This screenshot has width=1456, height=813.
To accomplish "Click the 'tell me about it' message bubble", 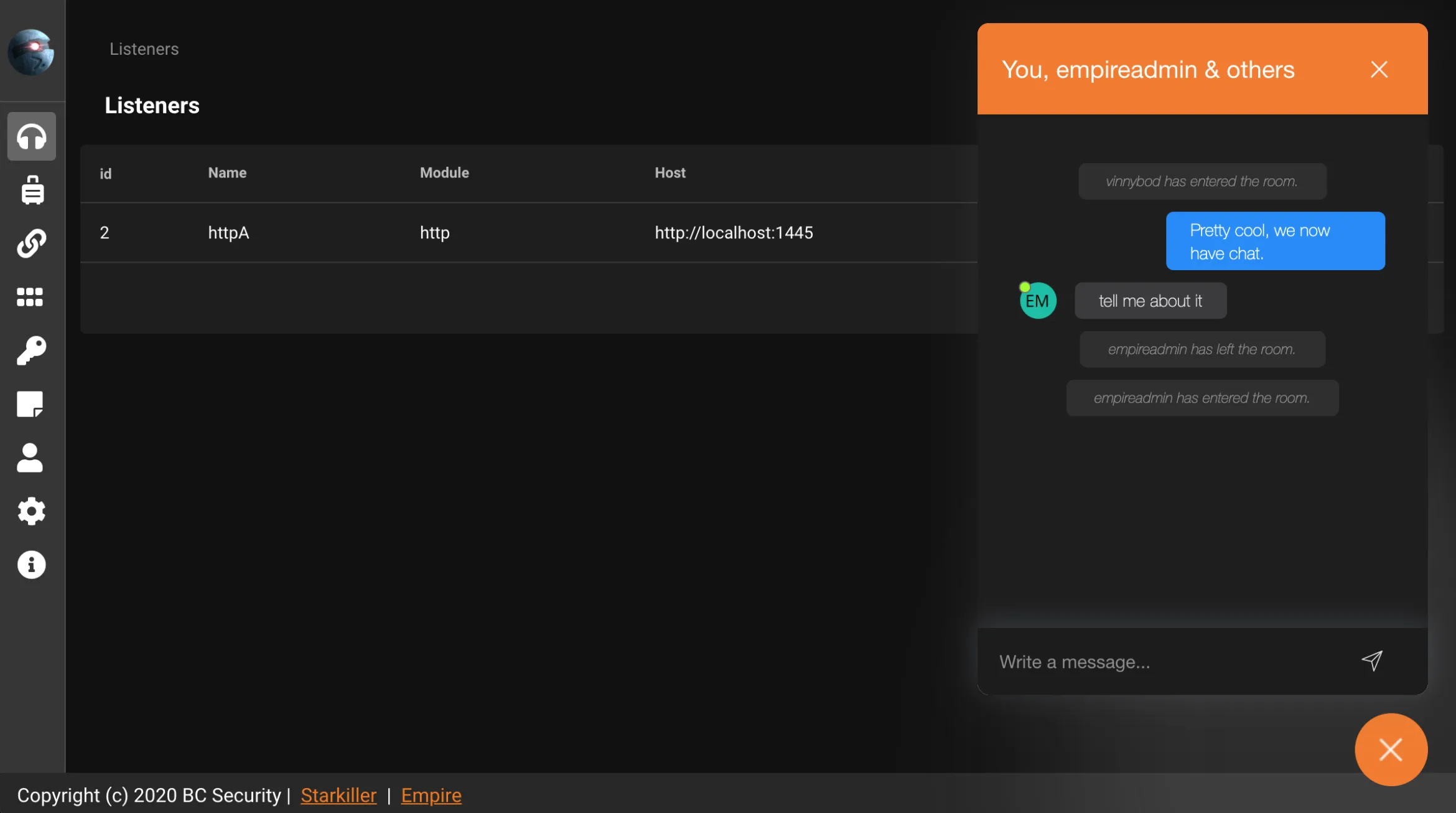I will tap(1150, 301).
